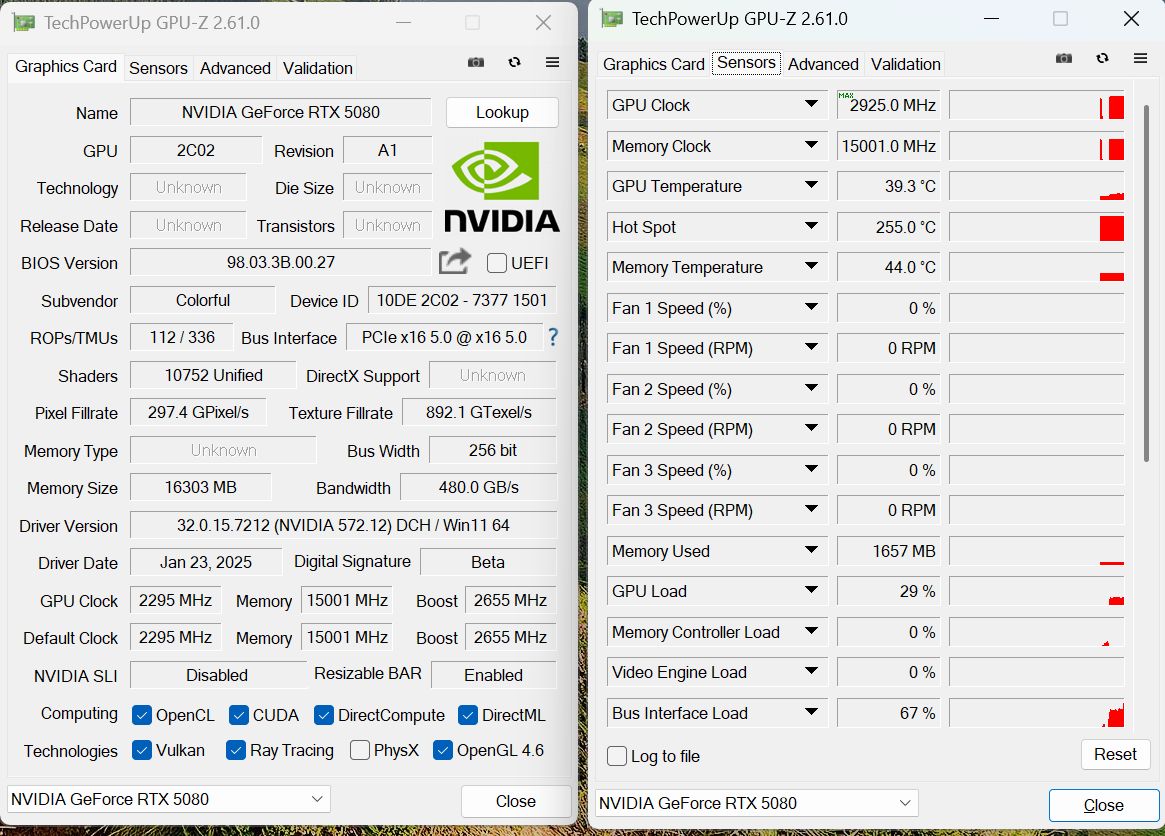The height and width of the screenshot is (836, 1165).
Task: Open the GPU Temperature sensor dropdown arrow
Action: click(x=811, y=185)
